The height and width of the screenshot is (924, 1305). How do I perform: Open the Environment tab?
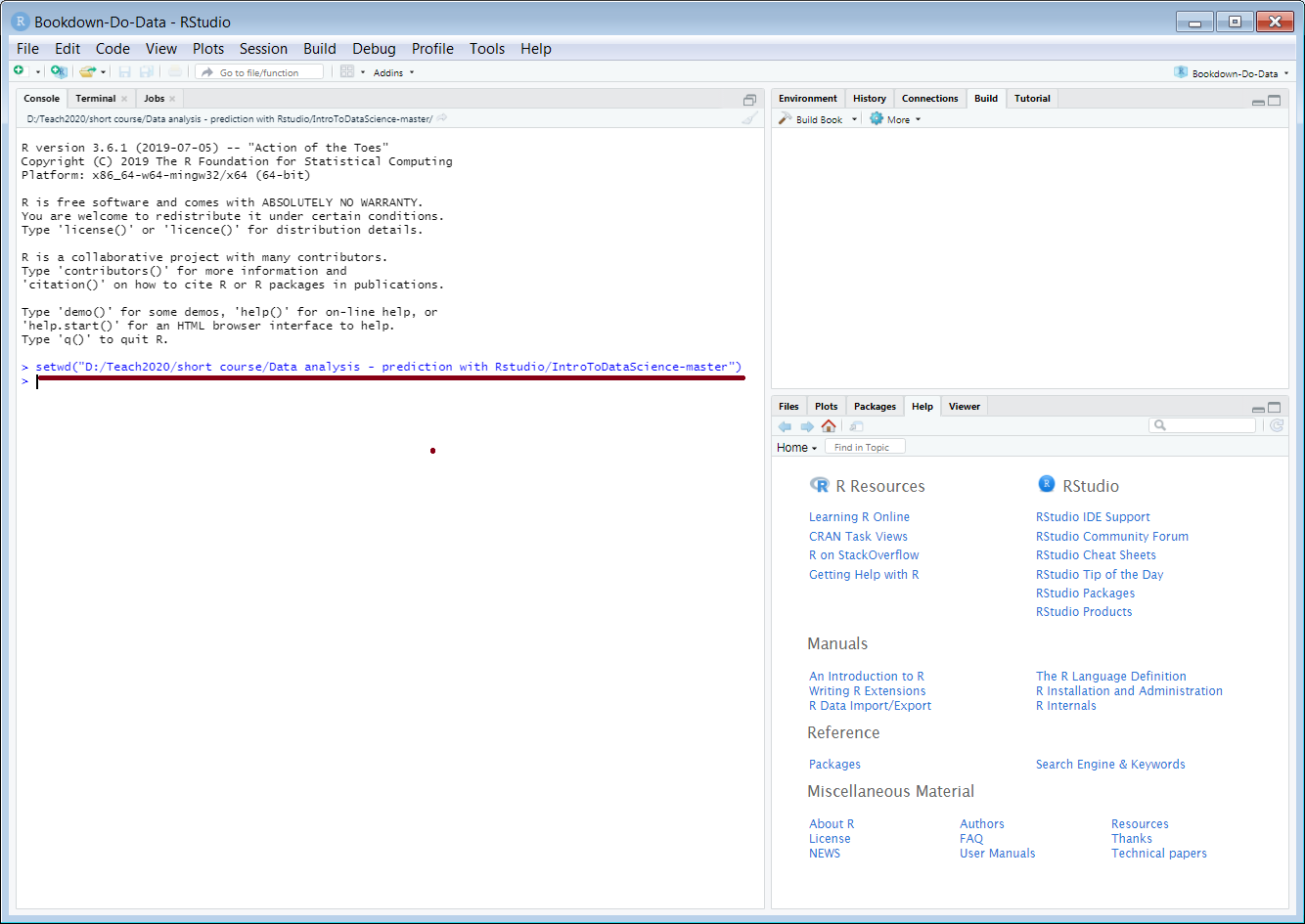pyautogui.click(x=808, y=99)
